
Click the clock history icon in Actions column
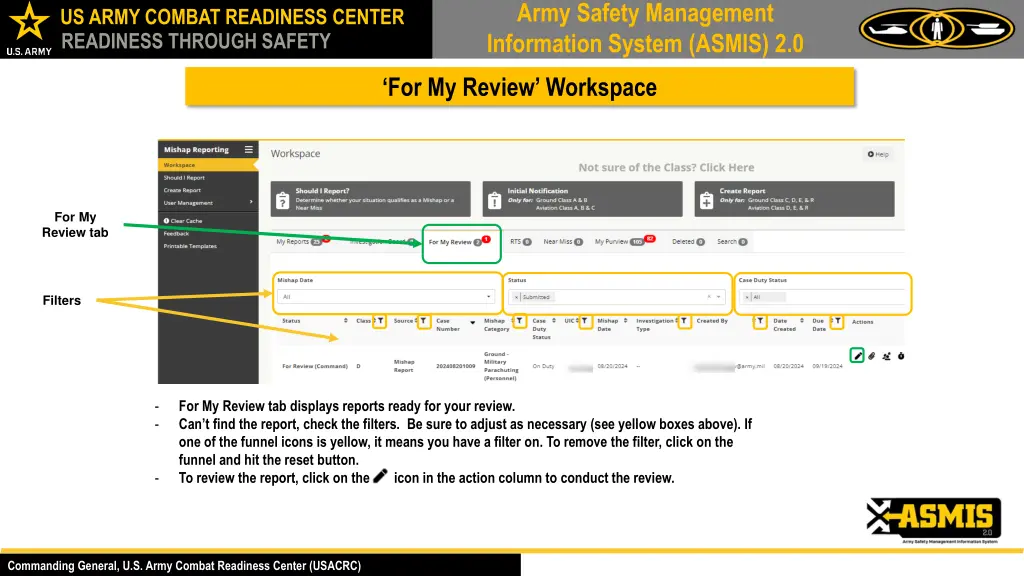point(901,355)
